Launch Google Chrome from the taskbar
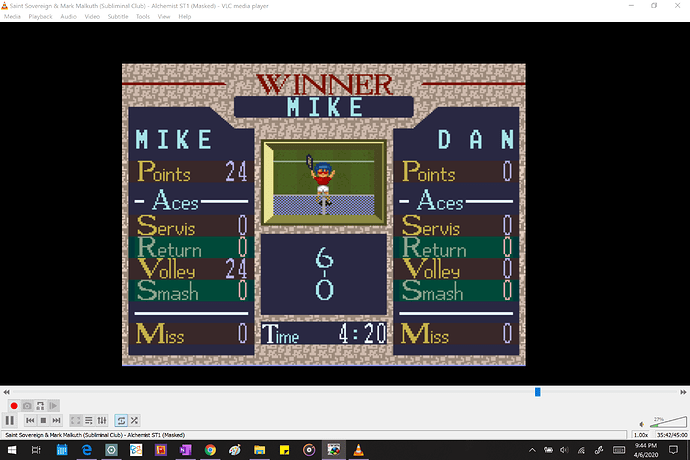Image resolution: width=690 pixels, height=460 pixels. click(x=210, y=450)
